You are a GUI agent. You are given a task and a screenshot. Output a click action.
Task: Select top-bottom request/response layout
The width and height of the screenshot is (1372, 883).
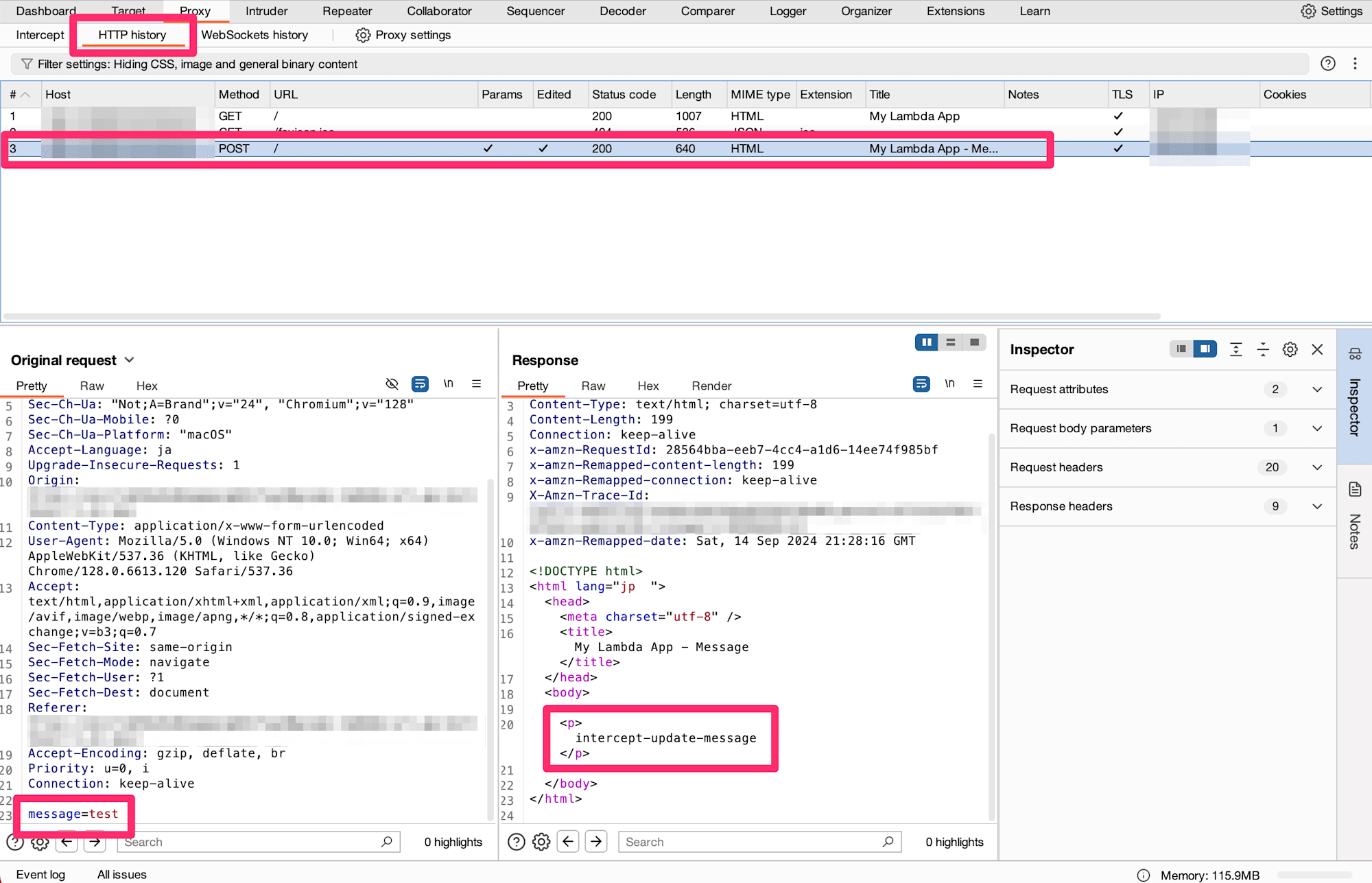click(951, 342)
